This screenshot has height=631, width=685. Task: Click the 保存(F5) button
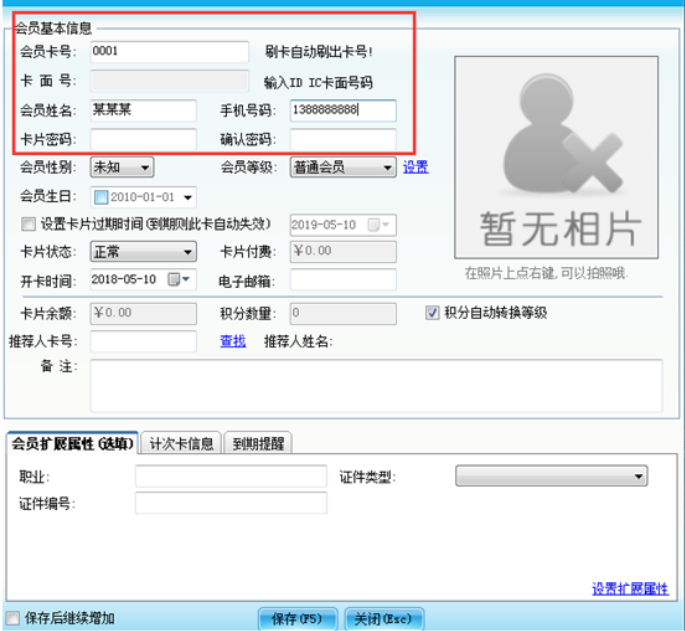pyautogui.click(x=297, y=619)
